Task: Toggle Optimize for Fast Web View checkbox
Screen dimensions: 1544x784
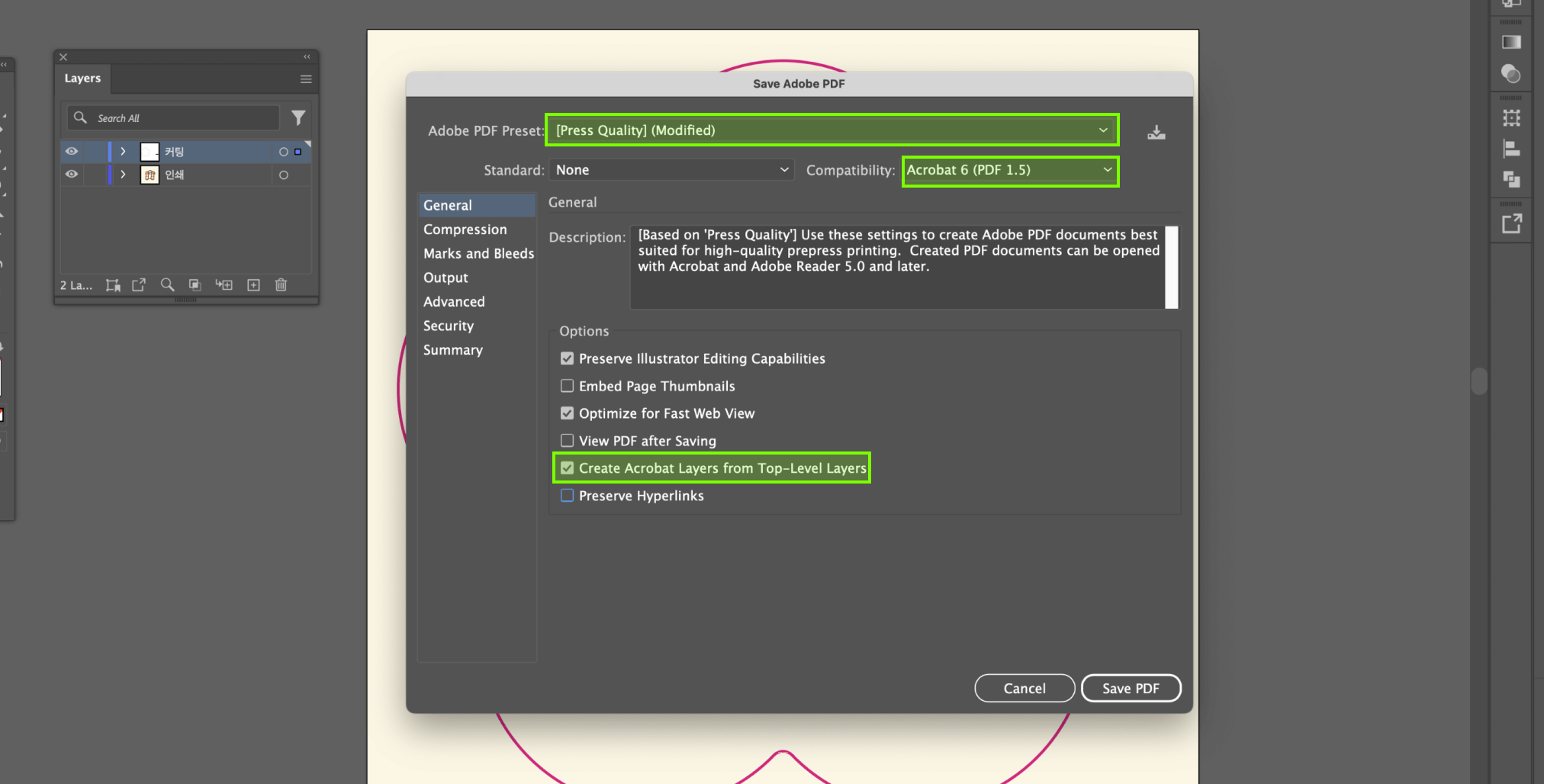Action: click(567, 413)
